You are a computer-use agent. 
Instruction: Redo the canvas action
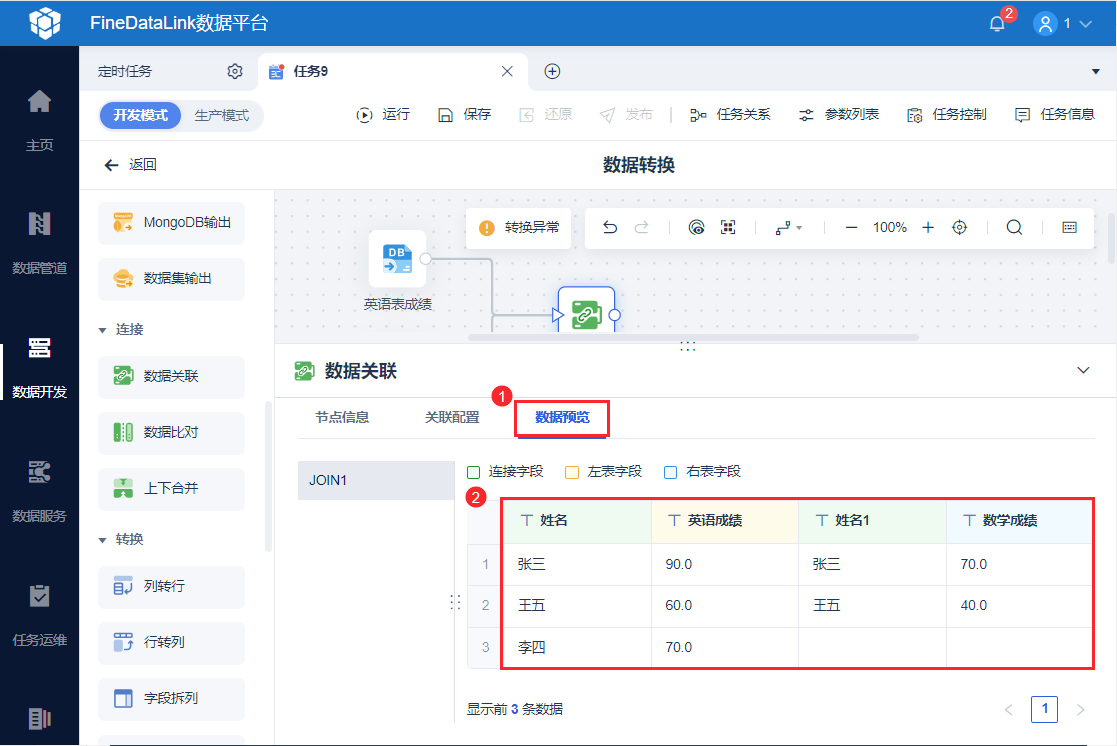tap(641, 227)
